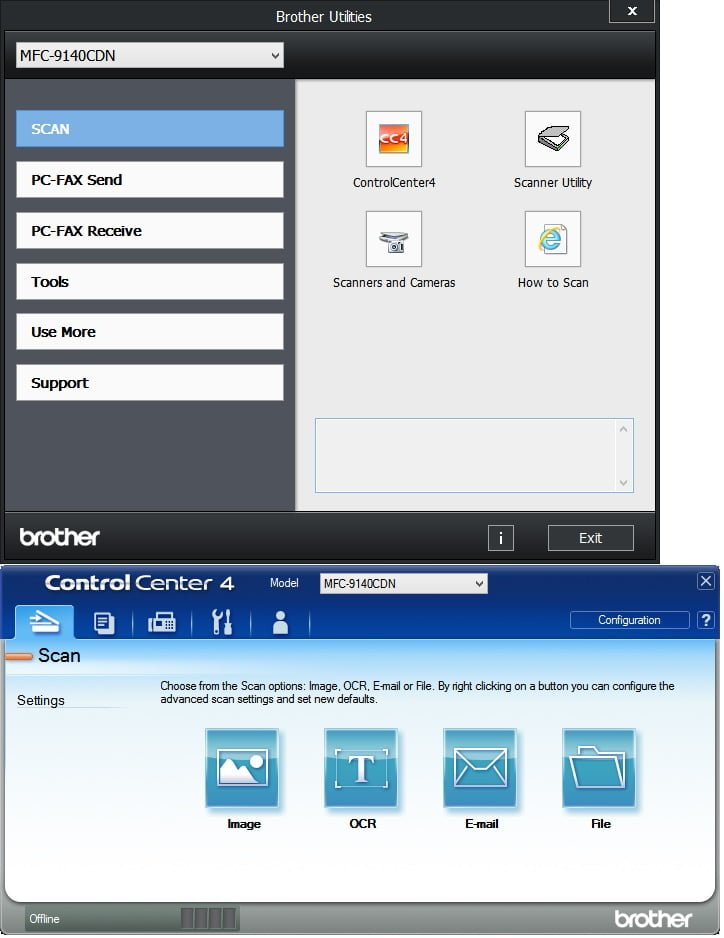Screen dimensions: 724x938
Task: Switch to the Support person tab icon
Action: 280,623
